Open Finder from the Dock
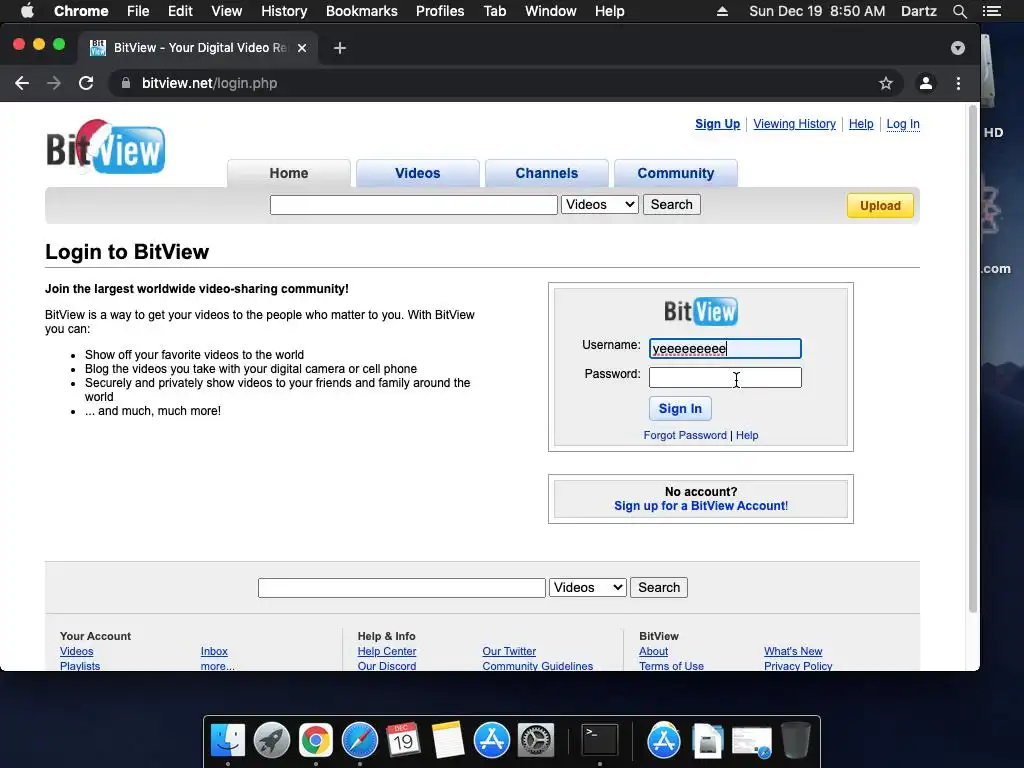 228,741
